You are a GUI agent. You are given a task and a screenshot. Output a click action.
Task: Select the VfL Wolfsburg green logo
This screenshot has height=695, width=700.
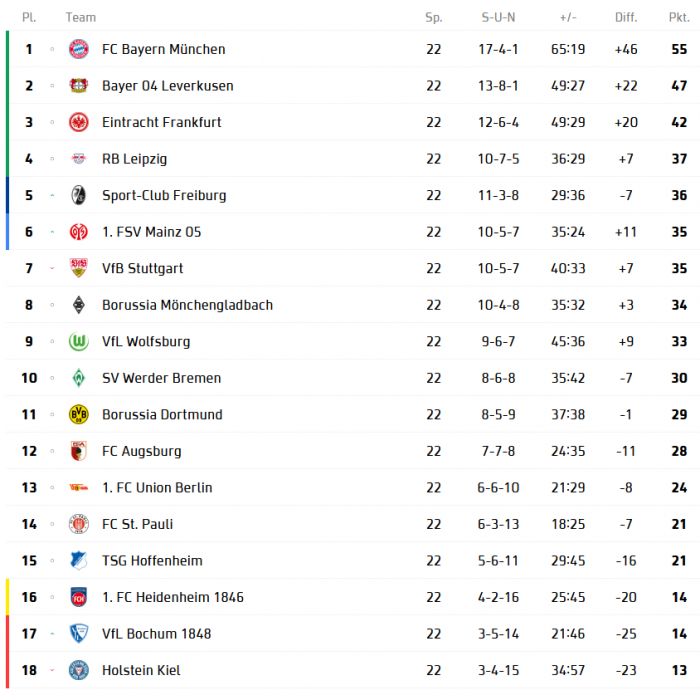79,341
